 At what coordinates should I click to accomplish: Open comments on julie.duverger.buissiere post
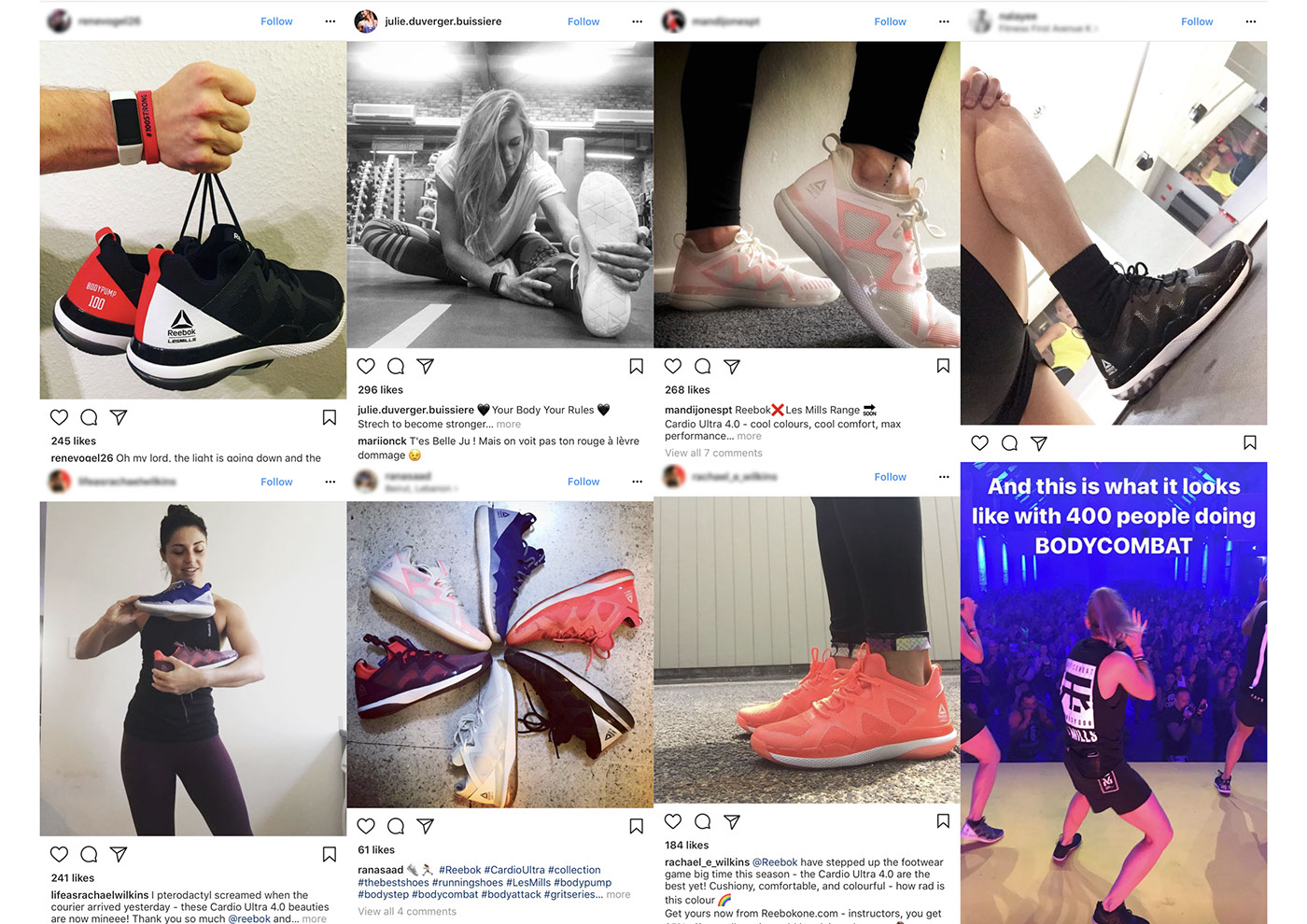tap(396, 366)
